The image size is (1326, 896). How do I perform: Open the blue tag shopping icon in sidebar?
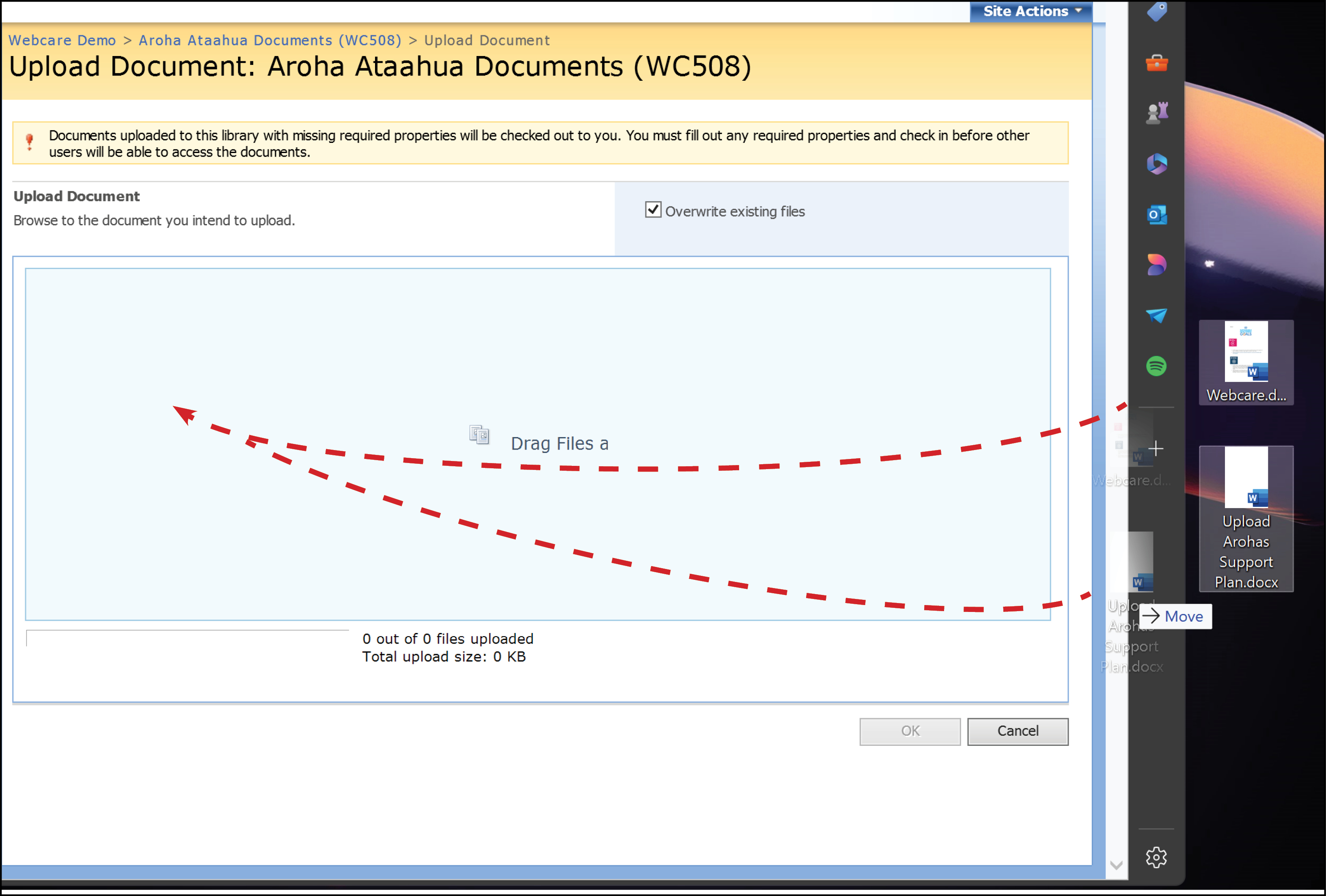pyautogui.click(x=1156, y=11)
